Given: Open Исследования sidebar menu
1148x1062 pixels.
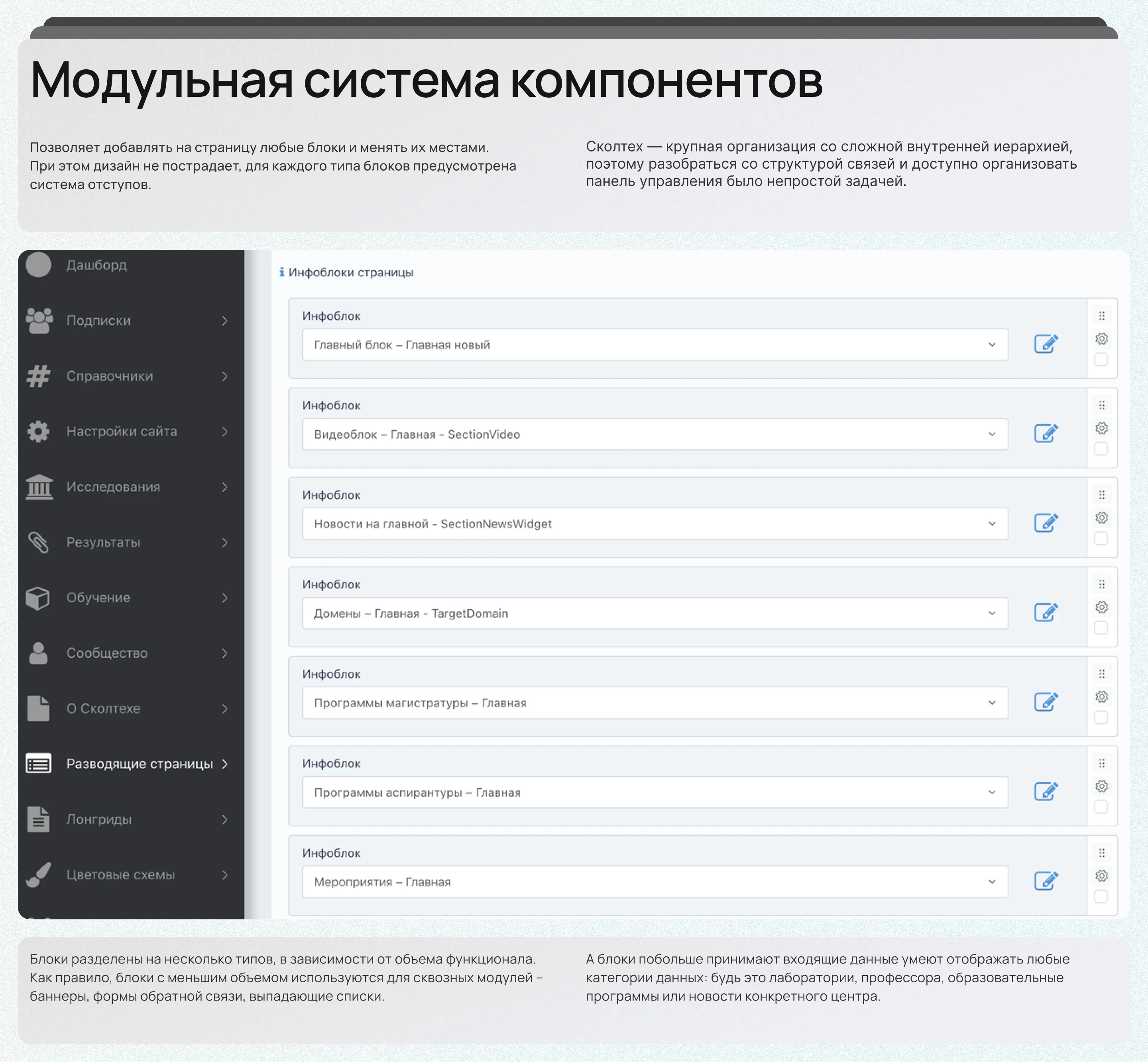Looking at the screenshot, I should pyautogui.click(x=113, y=487).
